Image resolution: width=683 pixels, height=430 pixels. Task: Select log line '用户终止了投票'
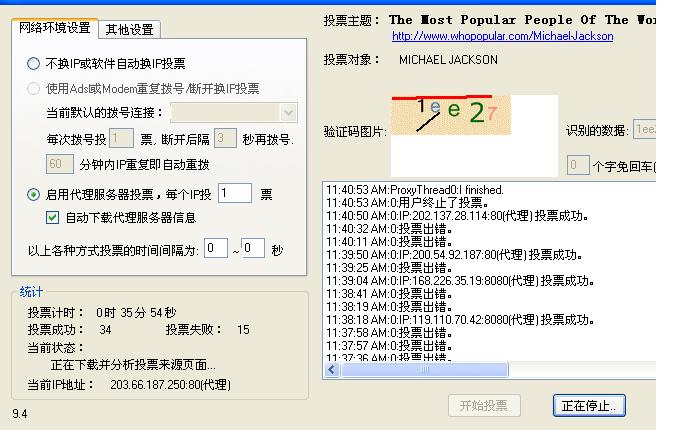tap(408, 203)
